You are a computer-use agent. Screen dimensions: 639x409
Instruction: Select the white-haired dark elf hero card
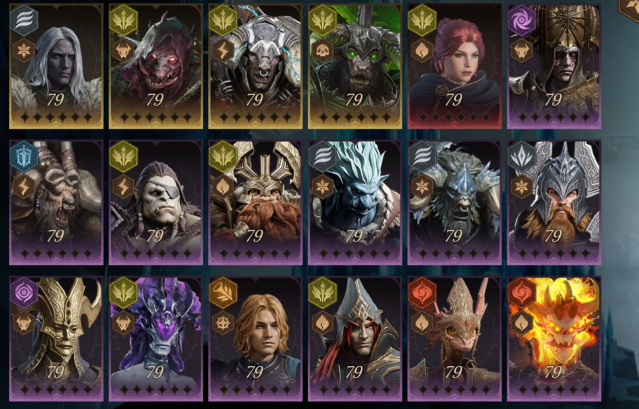point(56,66)
